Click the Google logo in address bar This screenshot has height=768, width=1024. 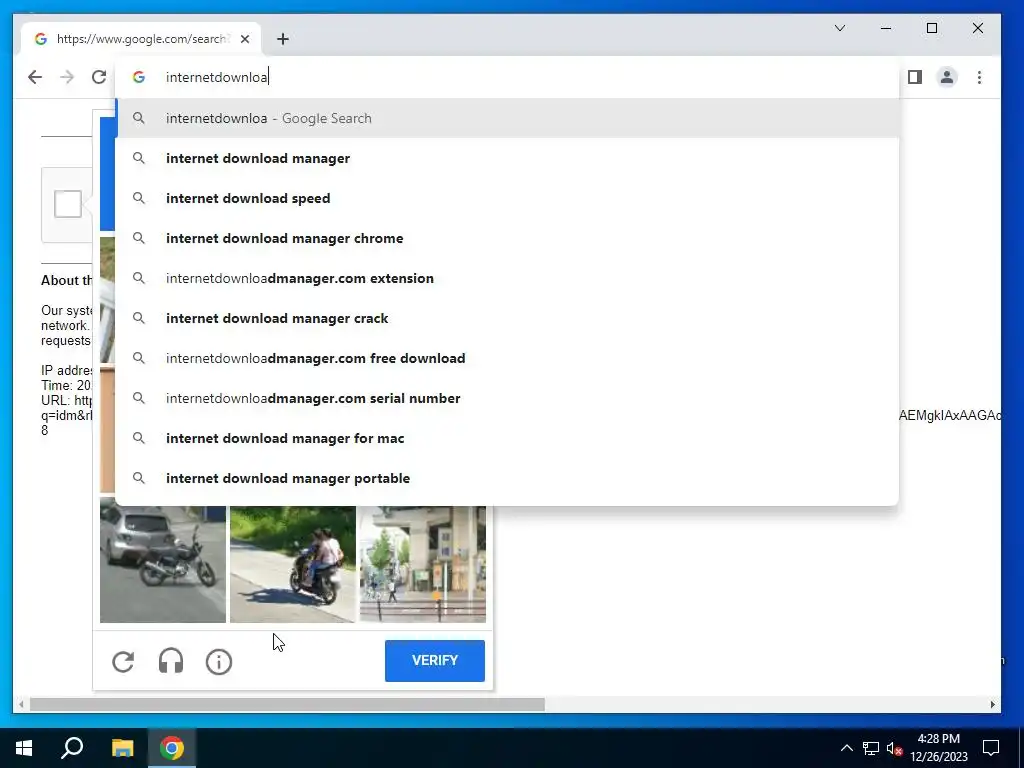138,77
